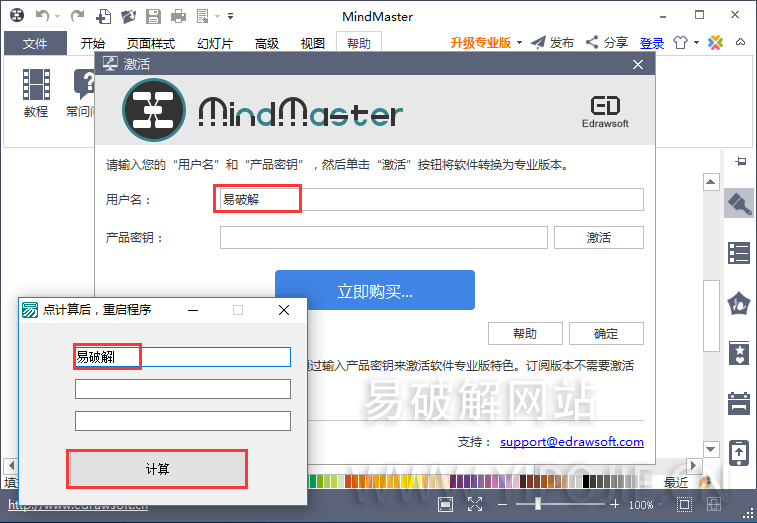Viewport: 757px width, 523px height.
Task: Click the 立即购买 (Buy Now) button
Action: click(374, 291)
